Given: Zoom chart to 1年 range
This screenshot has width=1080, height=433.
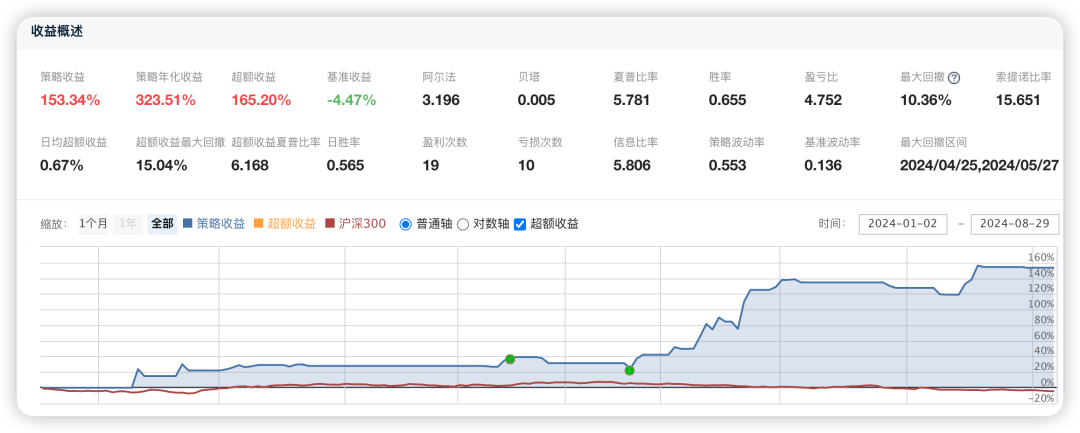Looking at the screenshot, I should 127,224.
